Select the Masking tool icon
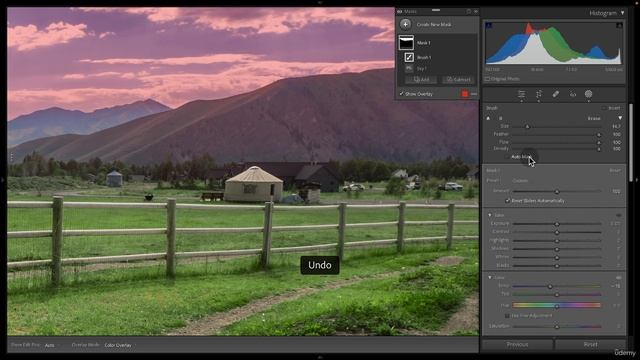640x360 pixels. [588, 94]
